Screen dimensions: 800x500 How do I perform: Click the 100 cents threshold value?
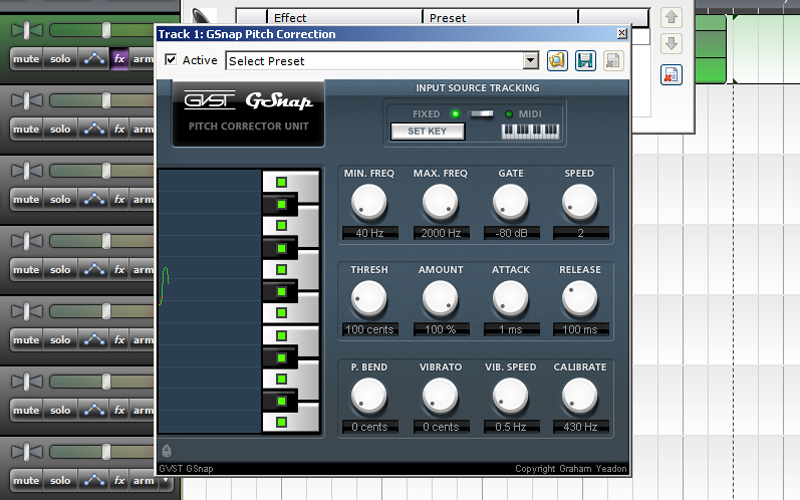[369, 330]
